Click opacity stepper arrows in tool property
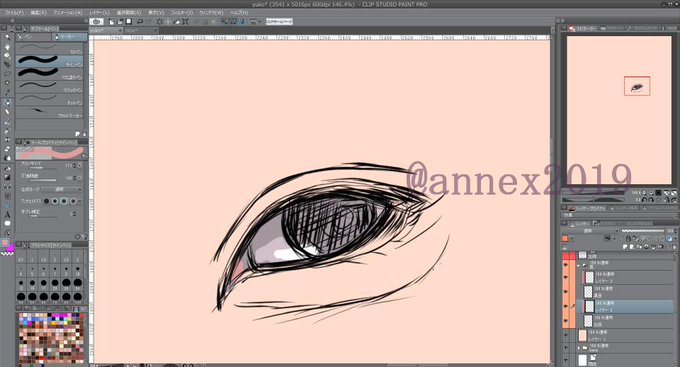680x367 pixels. (x=75, y=178)
